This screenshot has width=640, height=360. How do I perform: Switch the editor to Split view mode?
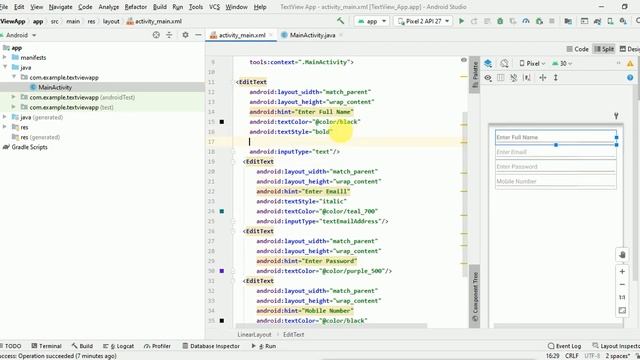tap(604, 49)
